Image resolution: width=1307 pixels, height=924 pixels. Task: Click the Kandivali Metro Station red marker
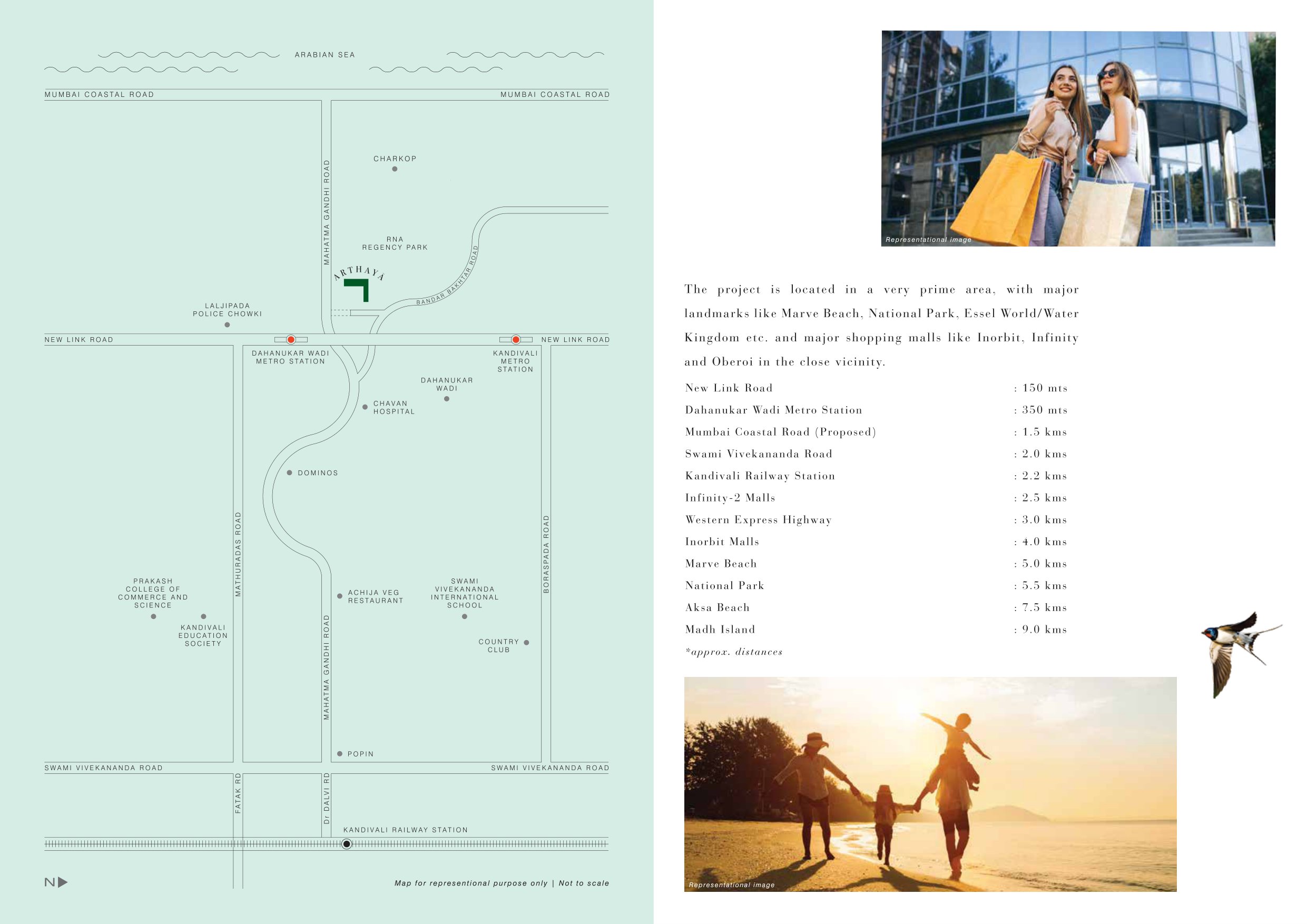tap(516, 340)
